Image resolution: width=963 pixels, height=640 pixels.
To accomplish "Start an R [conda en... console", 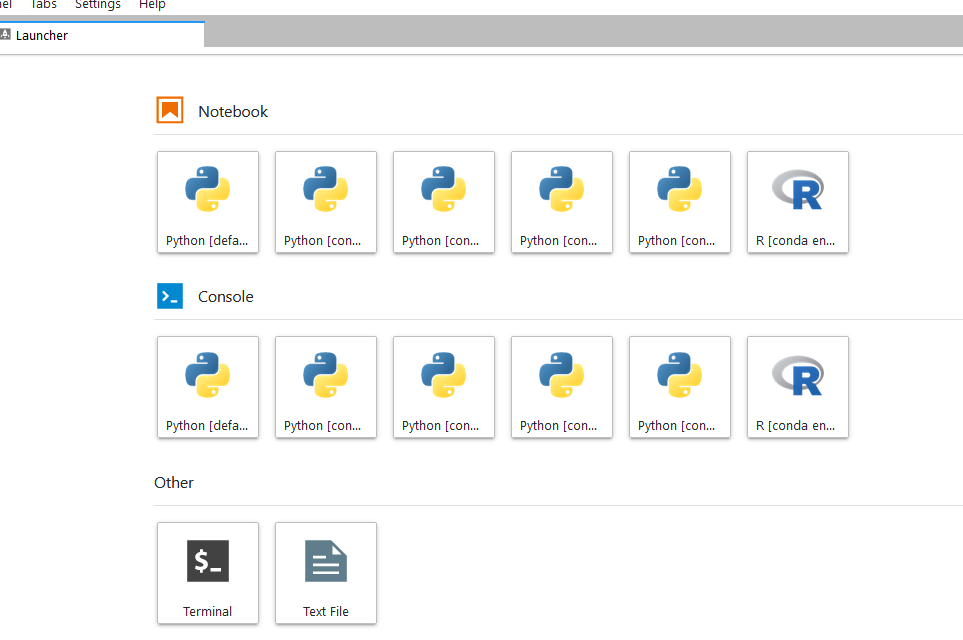I will pyautogui.click(x=798, y=387).
